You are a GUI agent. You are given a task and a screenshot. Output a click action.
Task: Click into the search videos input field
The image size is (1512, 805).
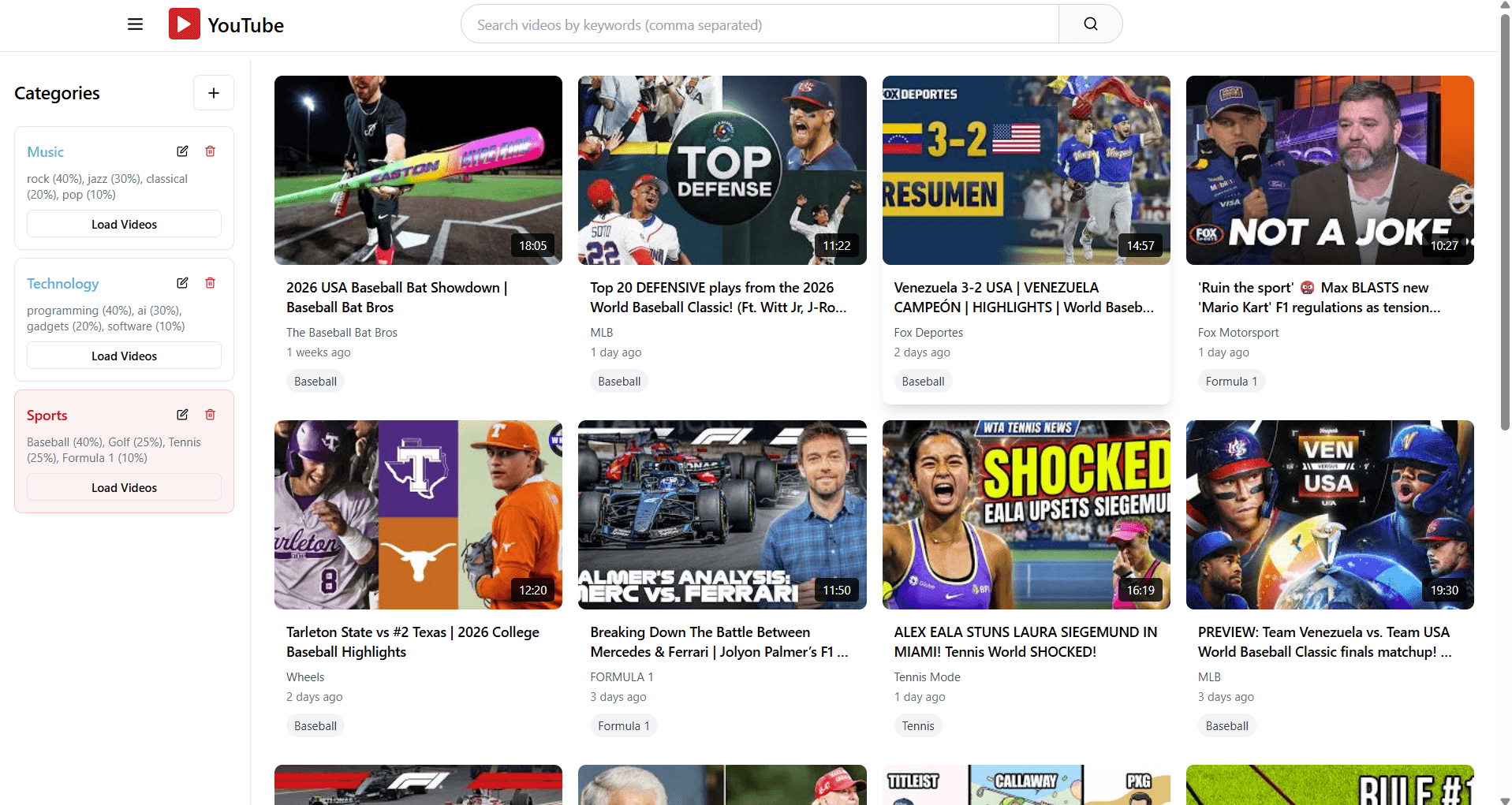click(757, 24)
